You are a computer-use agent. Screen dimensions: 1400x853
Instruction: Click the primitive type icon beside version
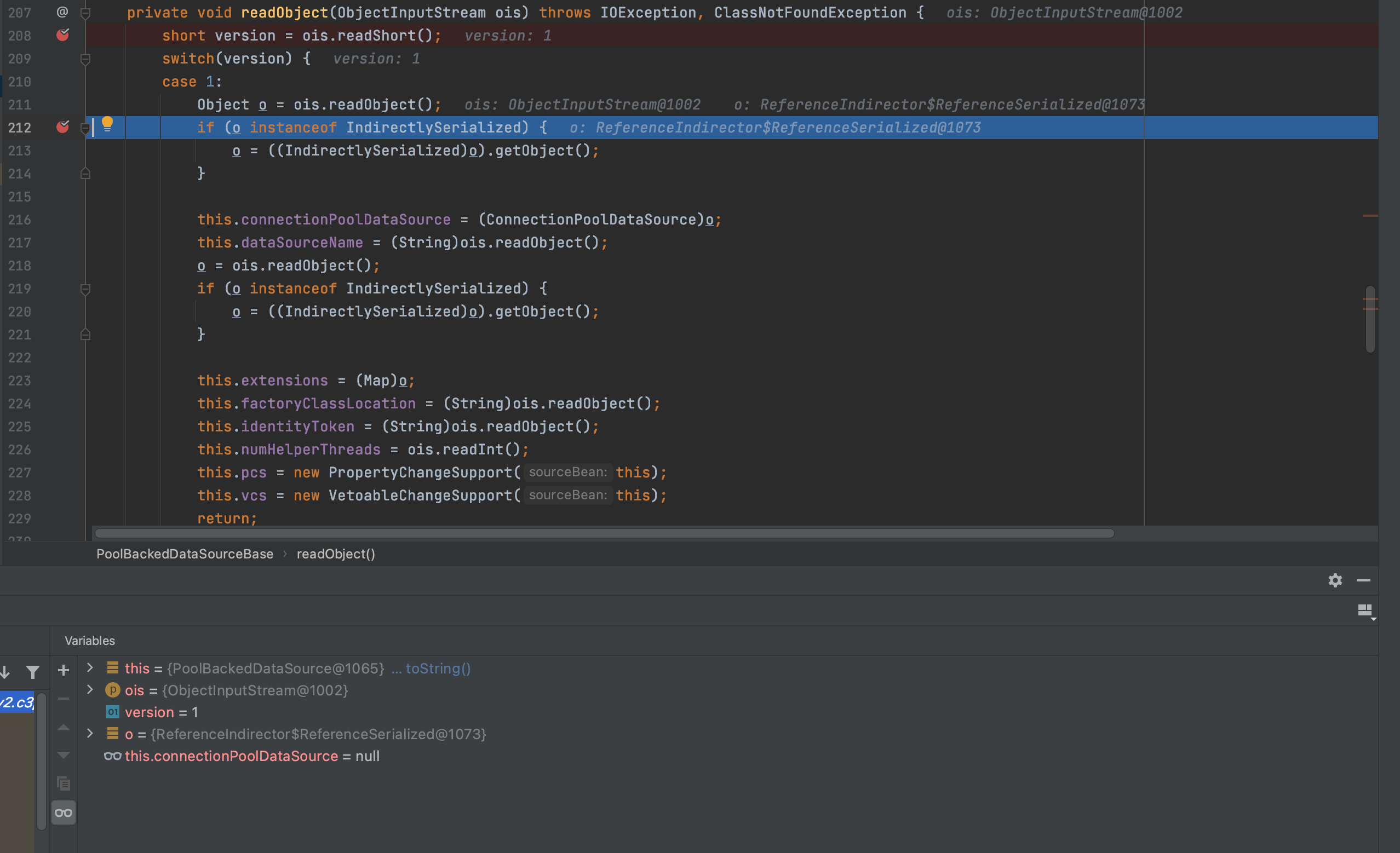(112, 712)
